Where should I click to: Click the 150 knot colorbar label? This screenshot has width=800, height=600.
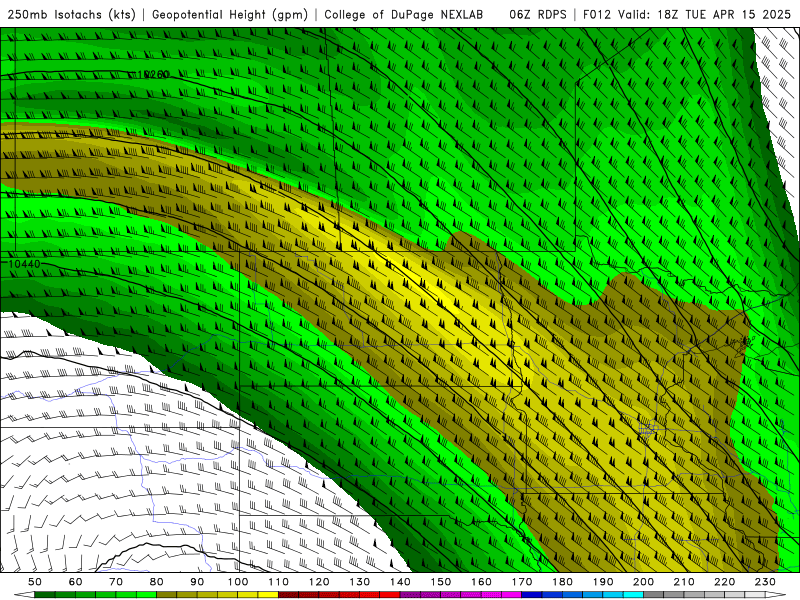(x=441, y=582)
